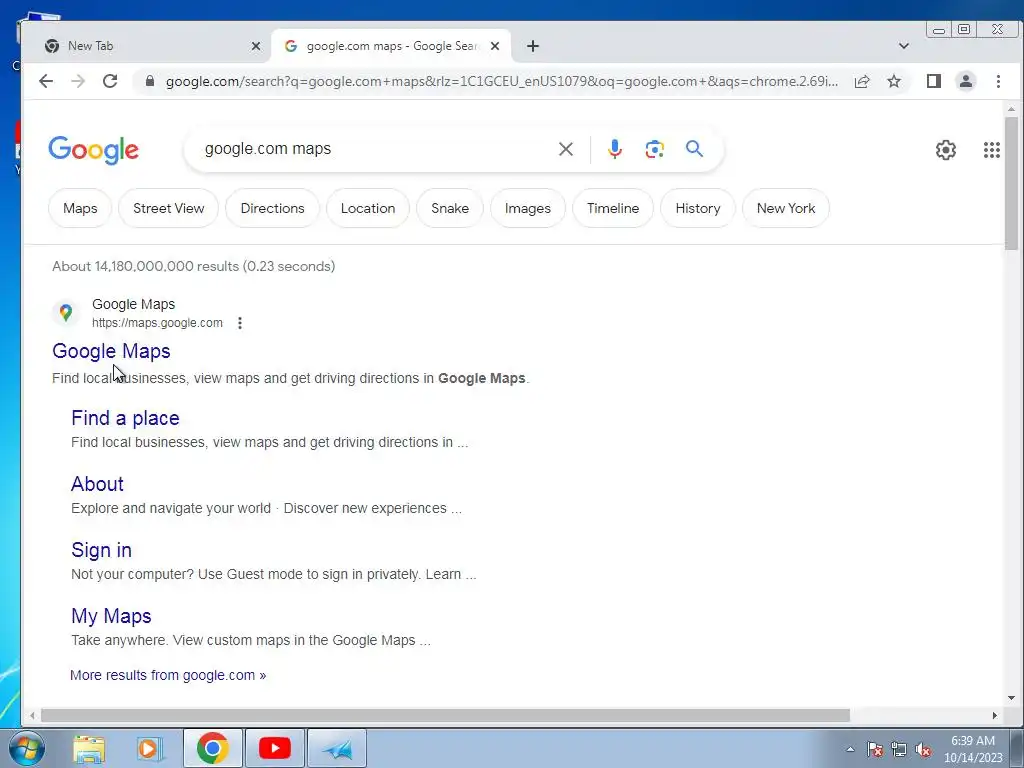Viewport: 1024px width, 768px height.
Task: Open the Windows Start menu
Action: (x=27, y=748)
